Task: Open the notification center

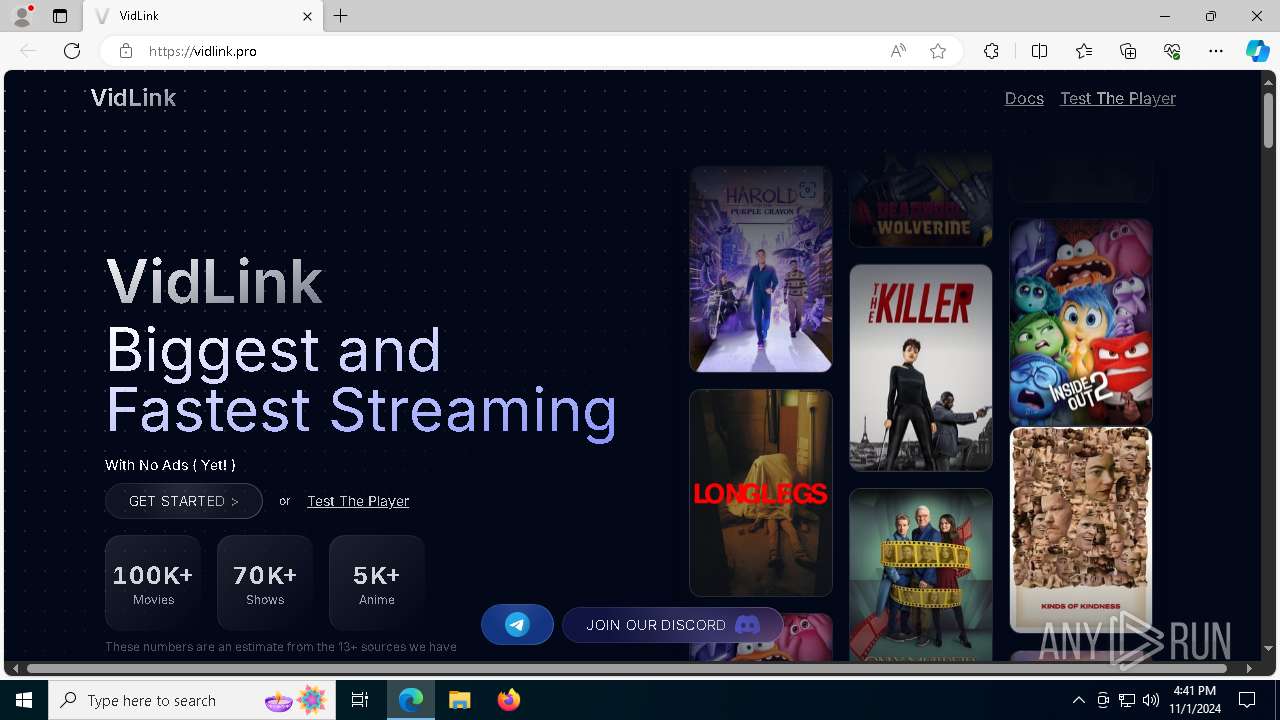Action: 1247,700
